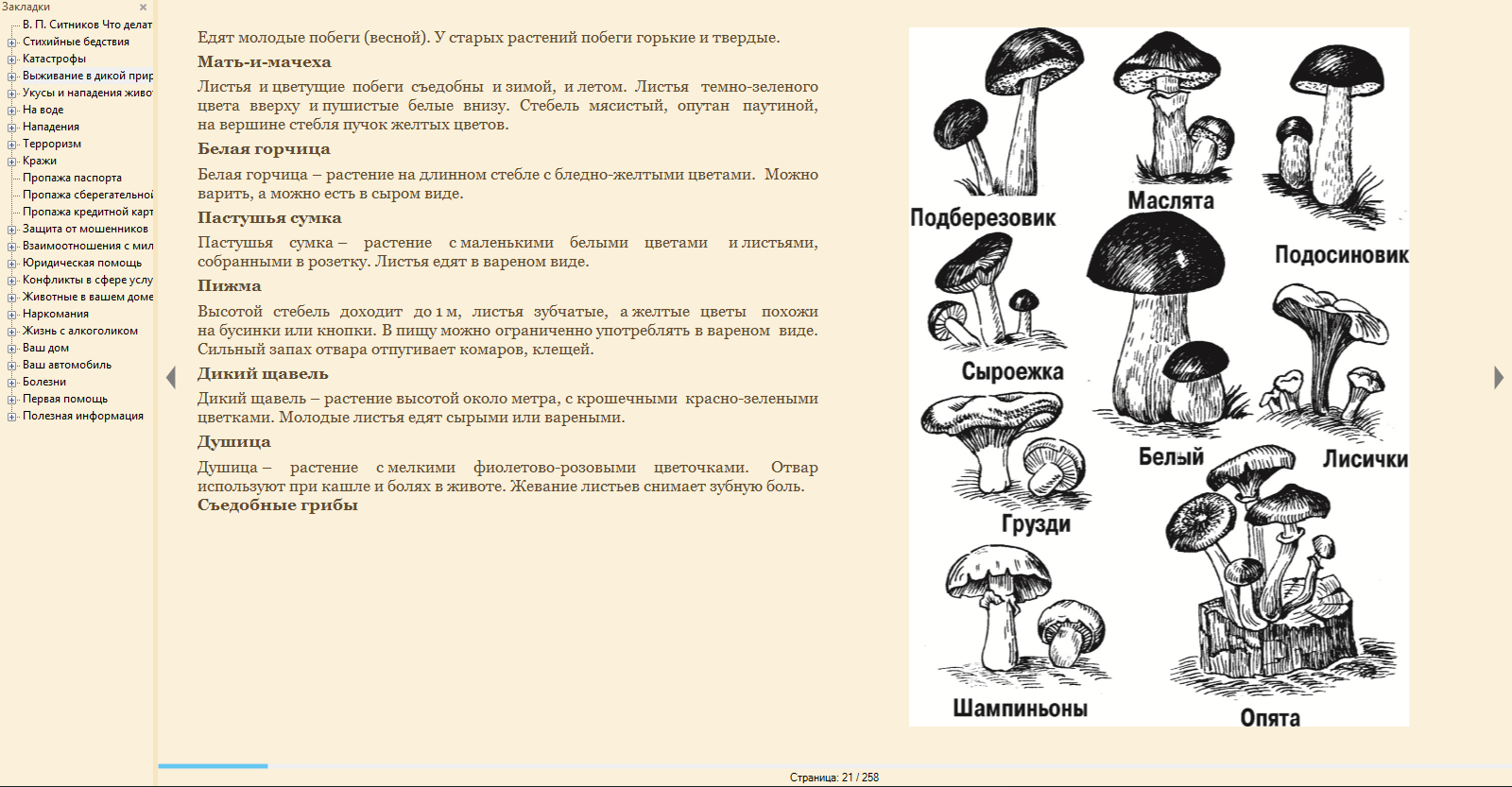Go to the next page arrow
This screenshot has height=787, width=1512.
pos(1499,378)
